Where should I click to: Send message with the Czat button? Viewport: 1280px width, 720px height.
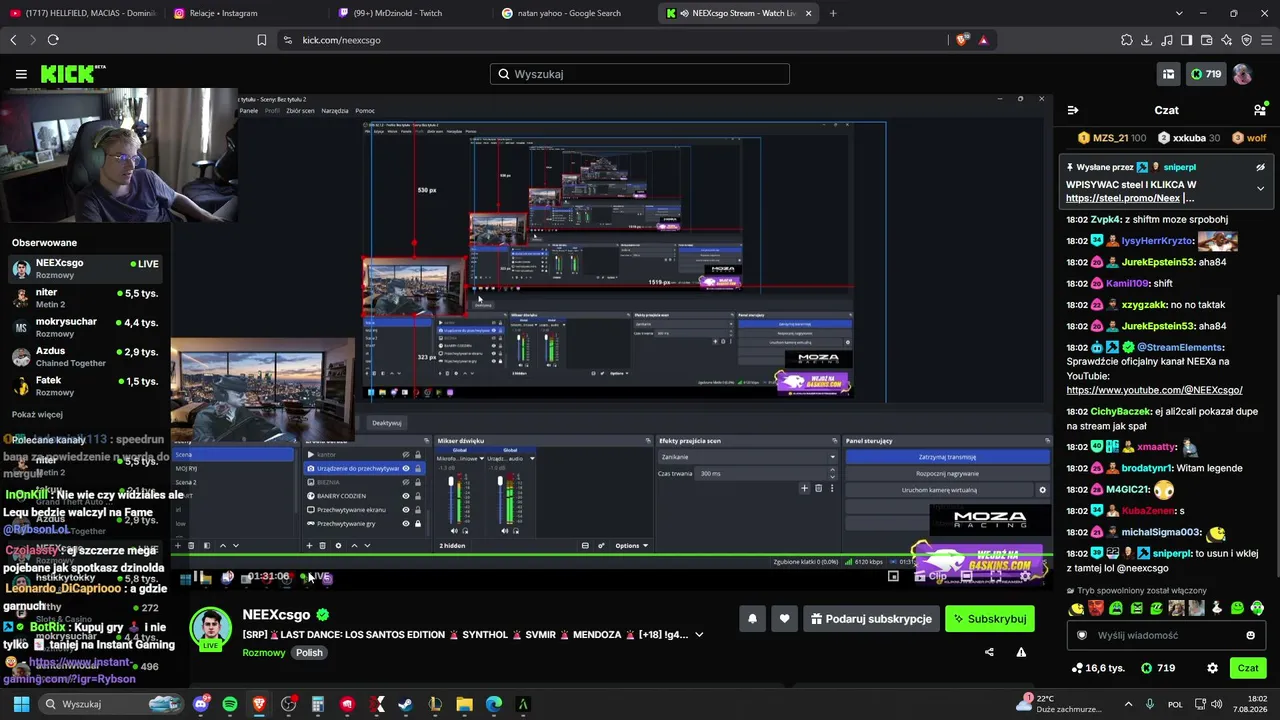coord(1248,668)
